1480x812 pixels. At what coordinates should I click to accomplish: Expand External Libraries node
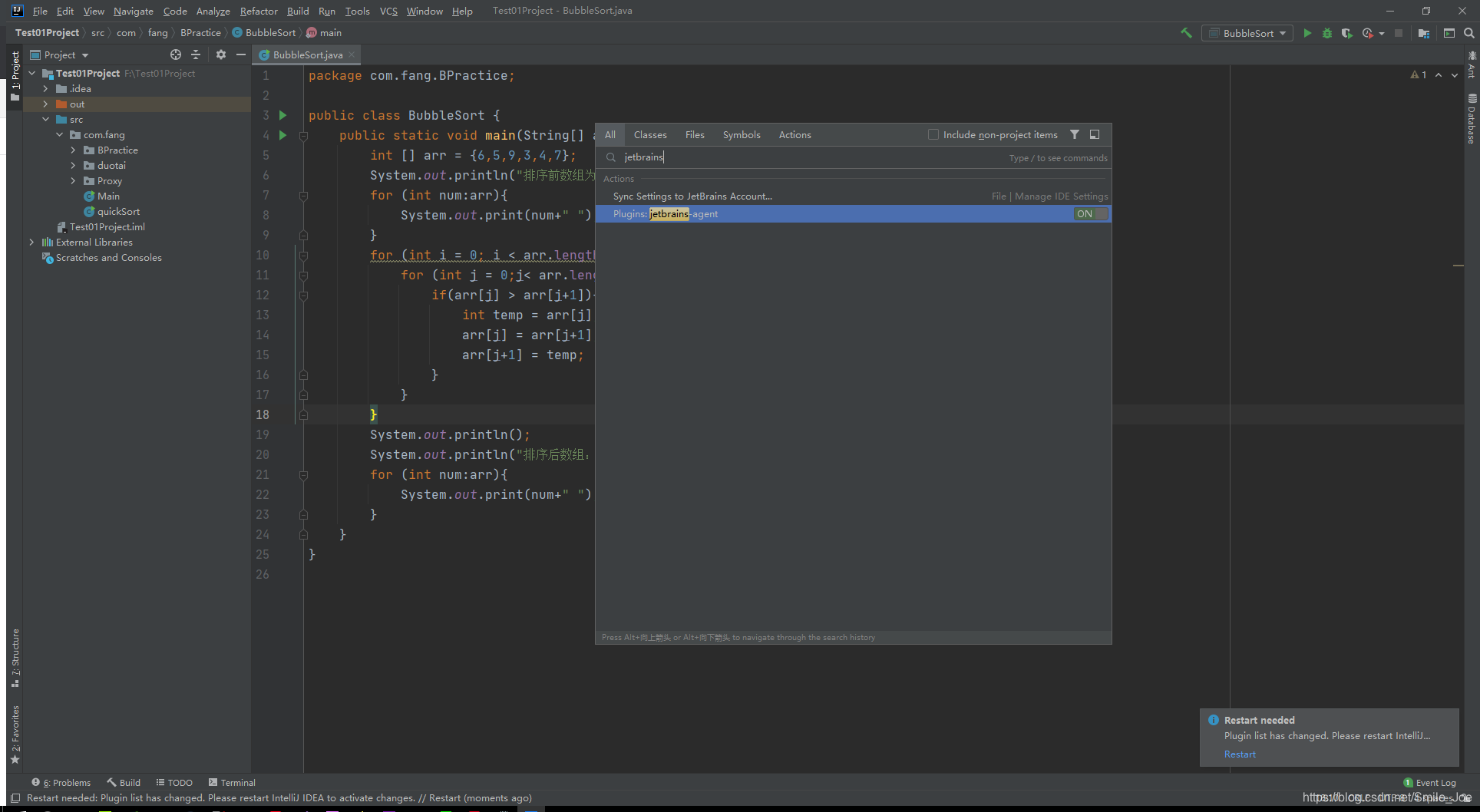point(32,243)
